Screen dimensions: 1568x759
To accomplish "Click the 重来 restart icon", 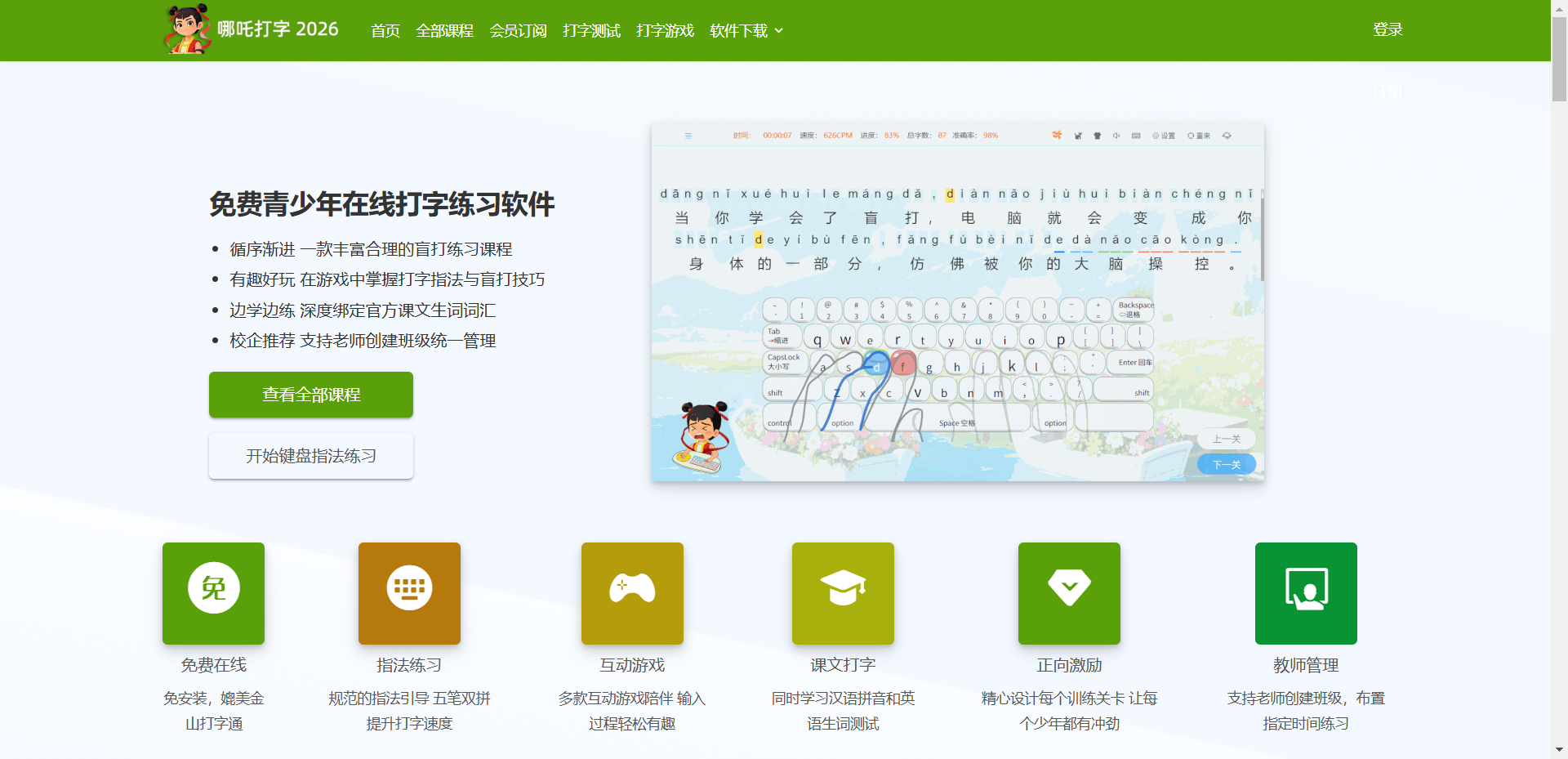I will click(1200, 136).
